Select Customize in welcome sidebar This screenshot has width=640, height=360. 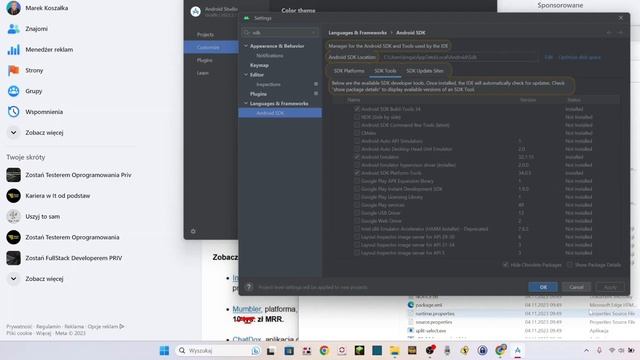click(211, 47)
